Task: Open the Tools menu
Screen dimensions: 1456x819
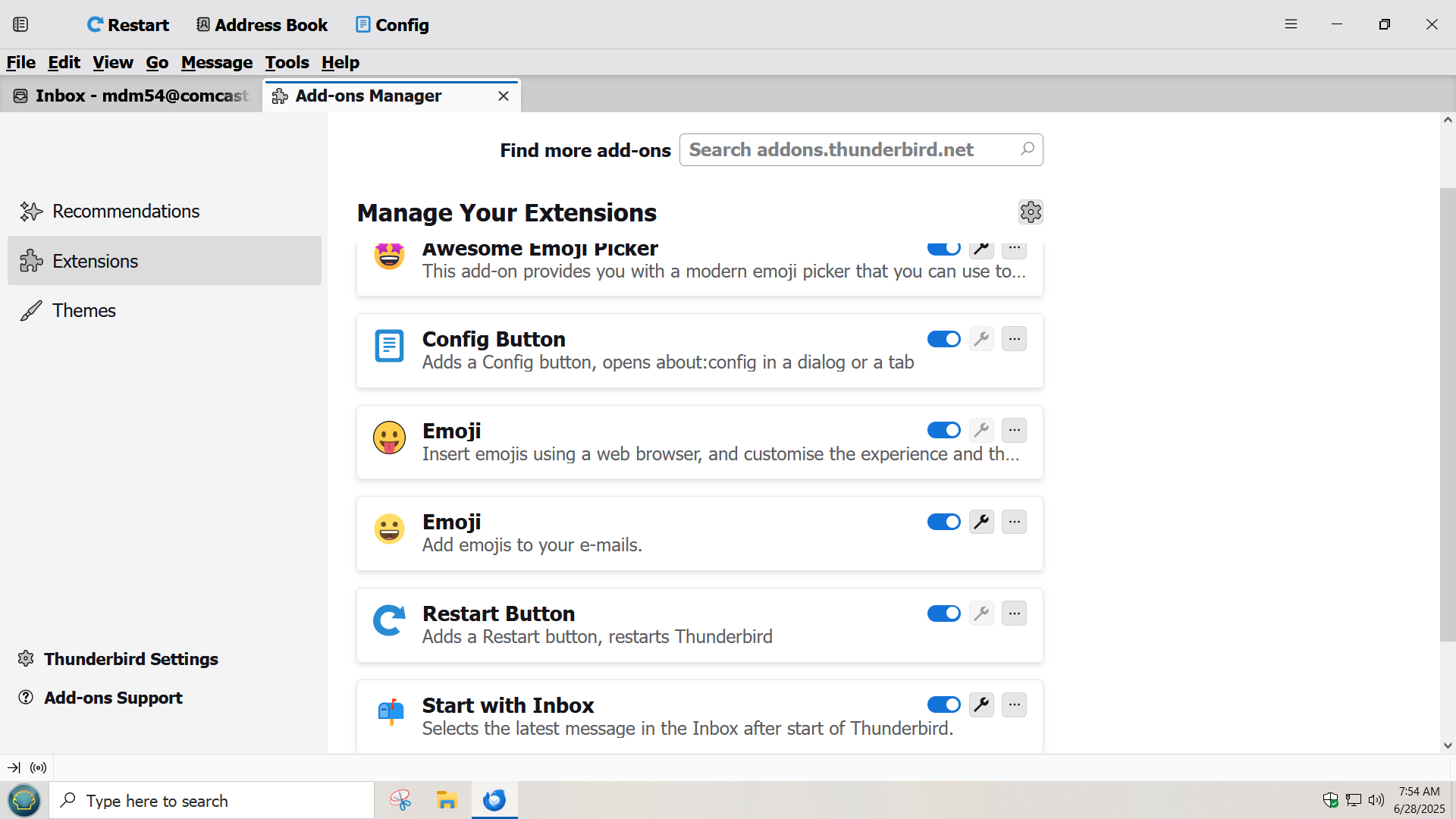Action: tap(287, 62)
